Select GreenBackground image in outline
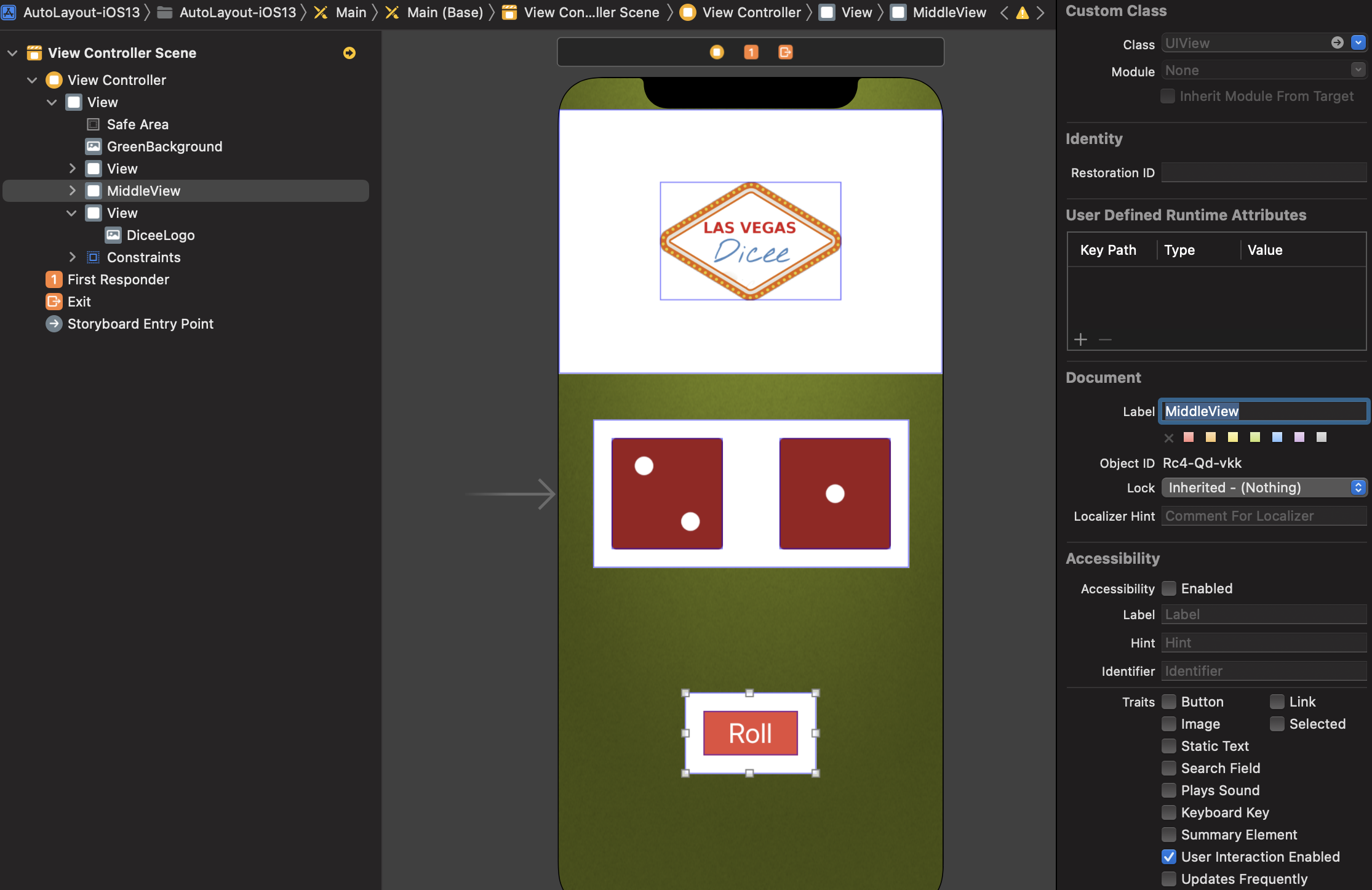1372x890 pixels. tap(164, 146)
